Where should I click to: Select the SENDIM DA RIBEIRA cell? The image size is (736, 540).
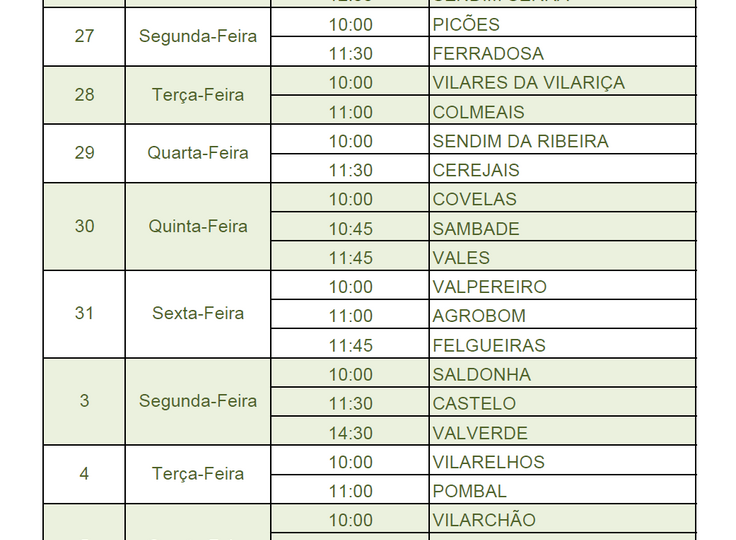point(562,139)
